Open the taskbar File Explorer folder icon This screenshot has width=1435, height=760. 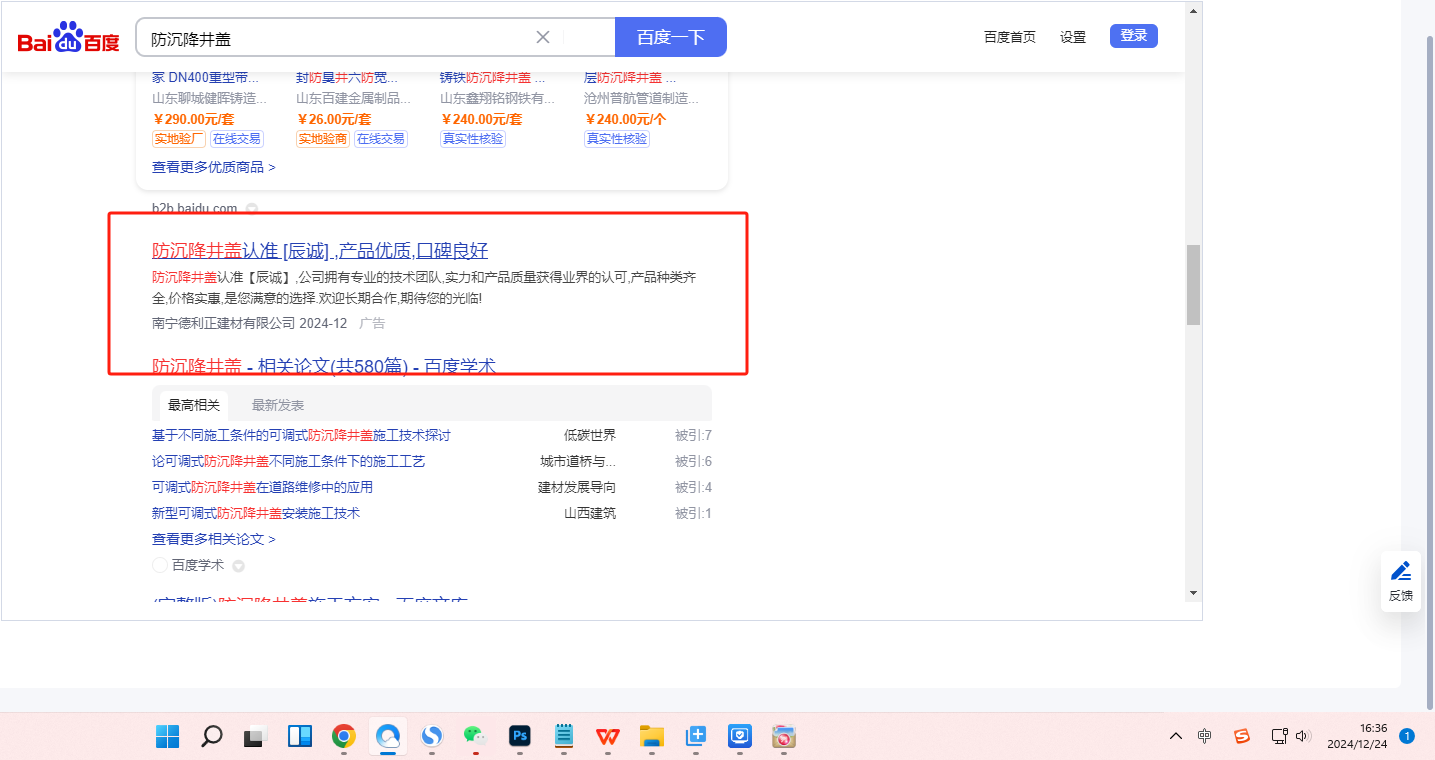[x=652, y=737]
